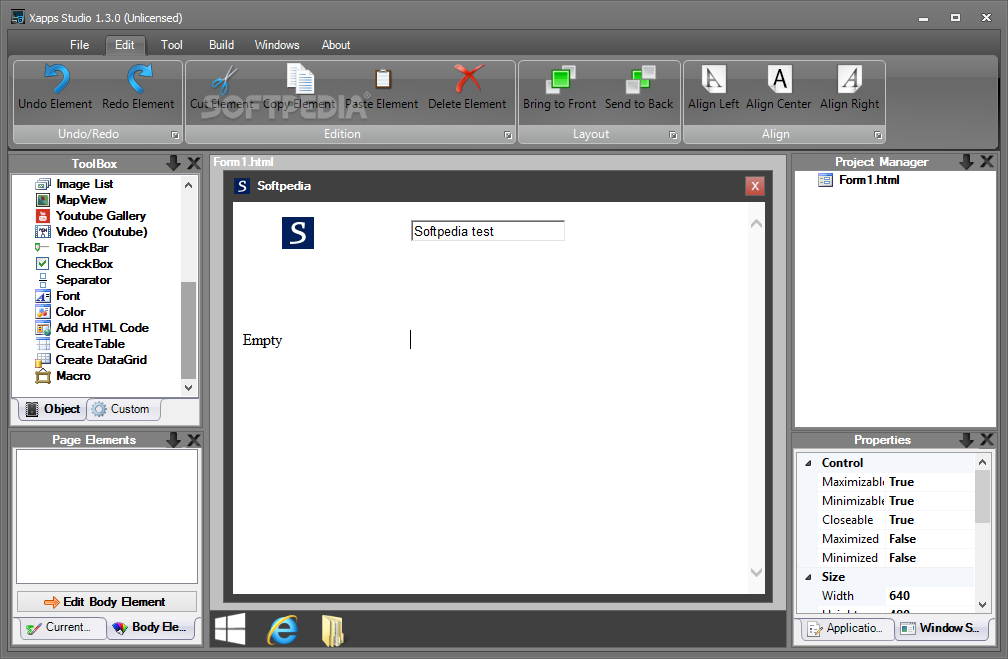Click the Edit Body Element button

pos(107,602)
